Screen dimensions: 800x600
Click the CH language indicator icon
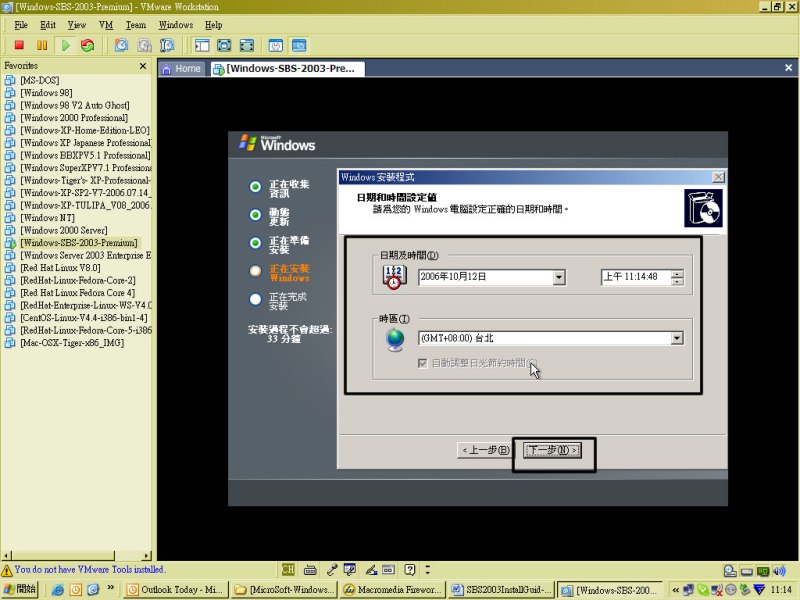click(x=288, y=569)
